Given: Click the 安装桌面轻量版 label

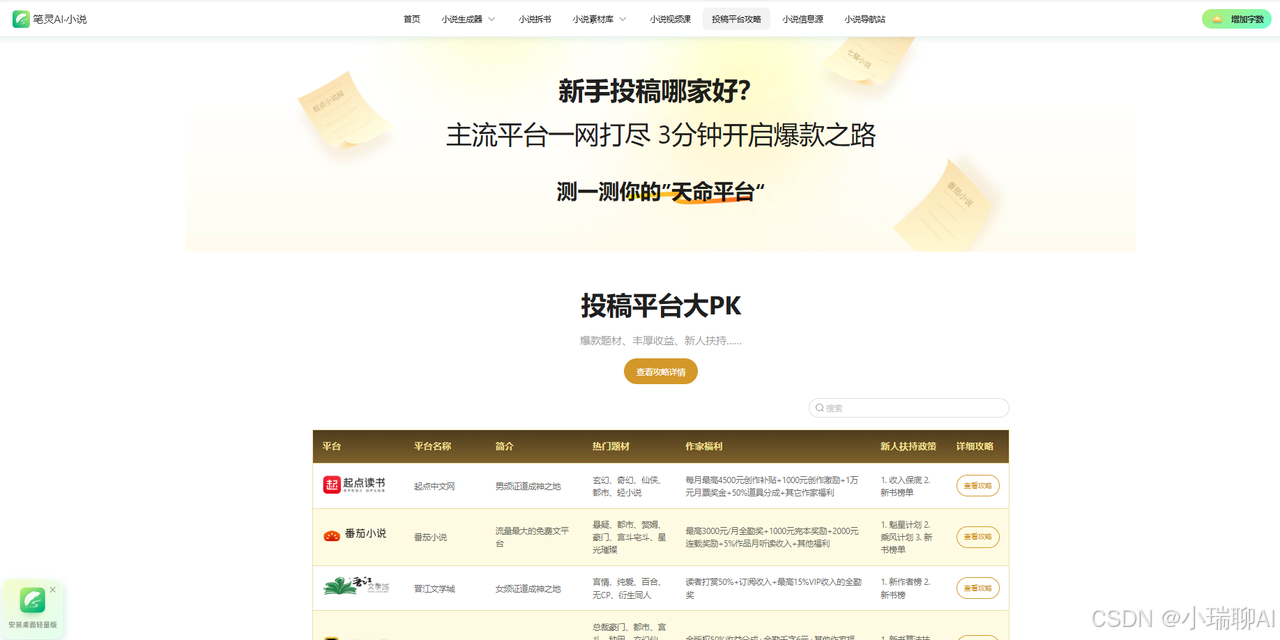Looking at the screenshot, I should [33, 625].
